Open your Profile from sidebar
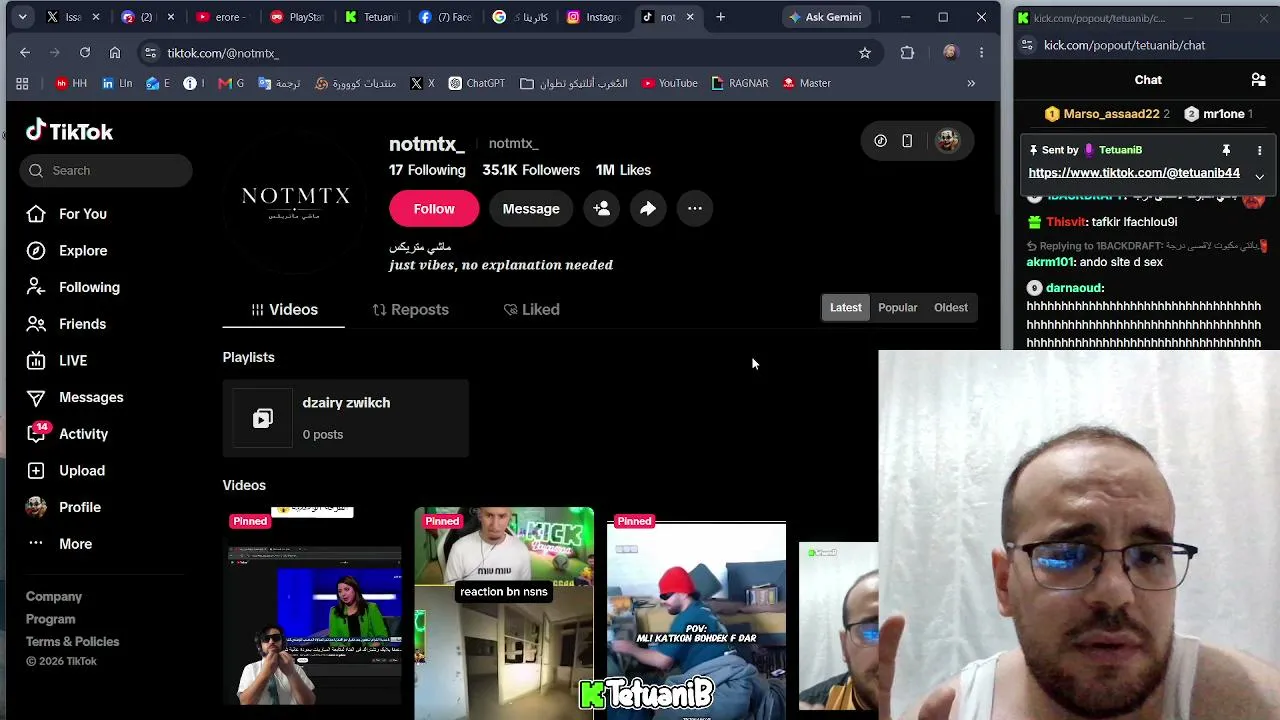Viewport: 1280px width, 720px height. 64,507
